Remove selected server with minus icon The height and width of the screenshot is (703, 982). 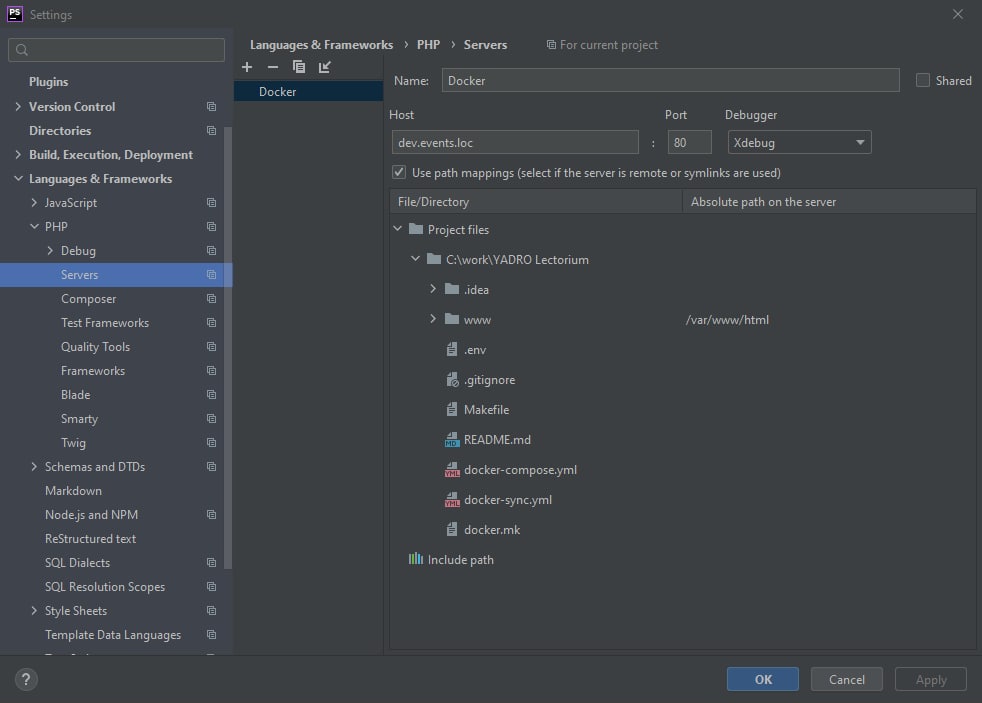[x=272, y=67]
